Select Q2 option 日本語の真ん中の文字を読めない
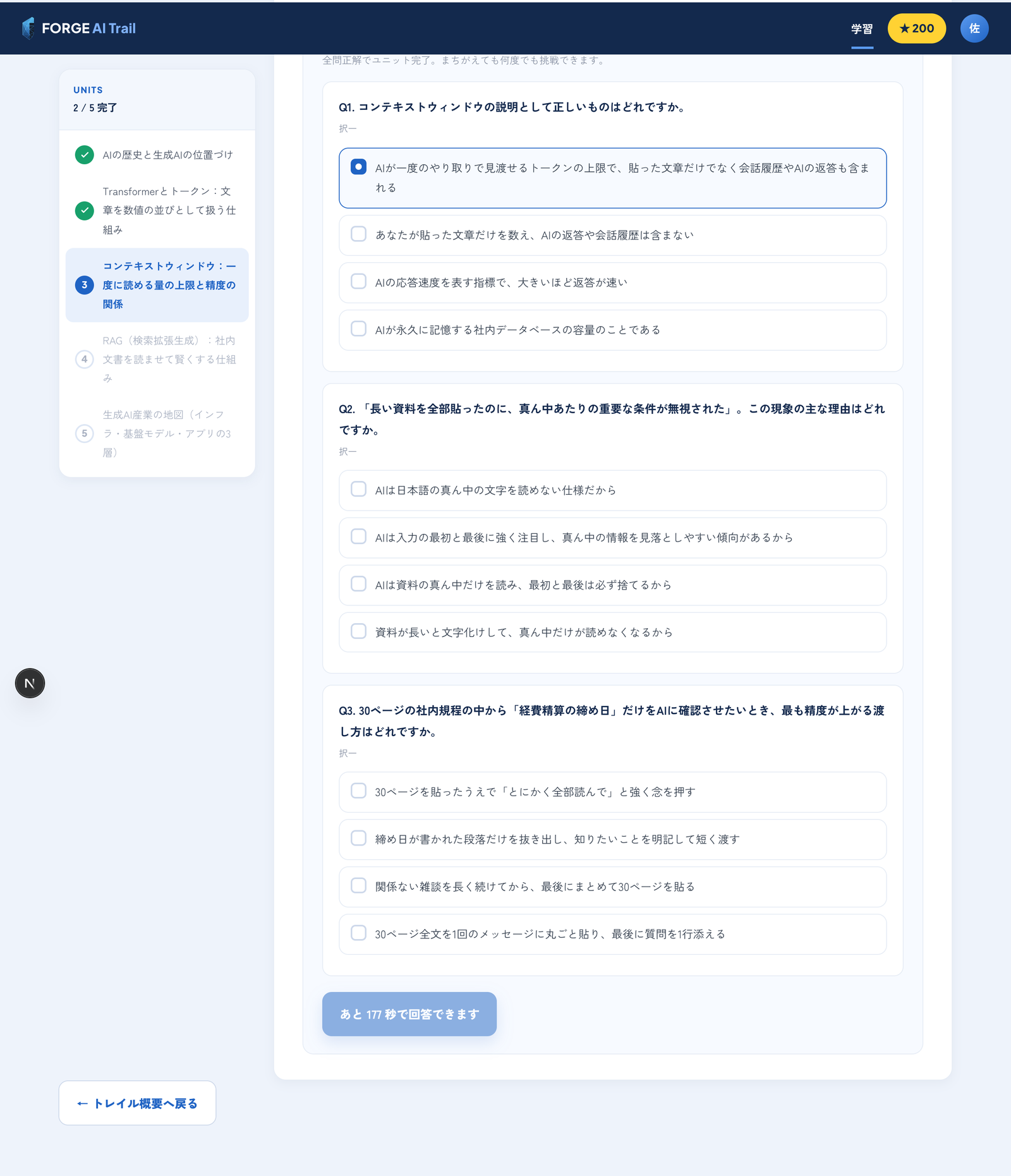Screen dimensions: 1011x1176 point(612,490)
